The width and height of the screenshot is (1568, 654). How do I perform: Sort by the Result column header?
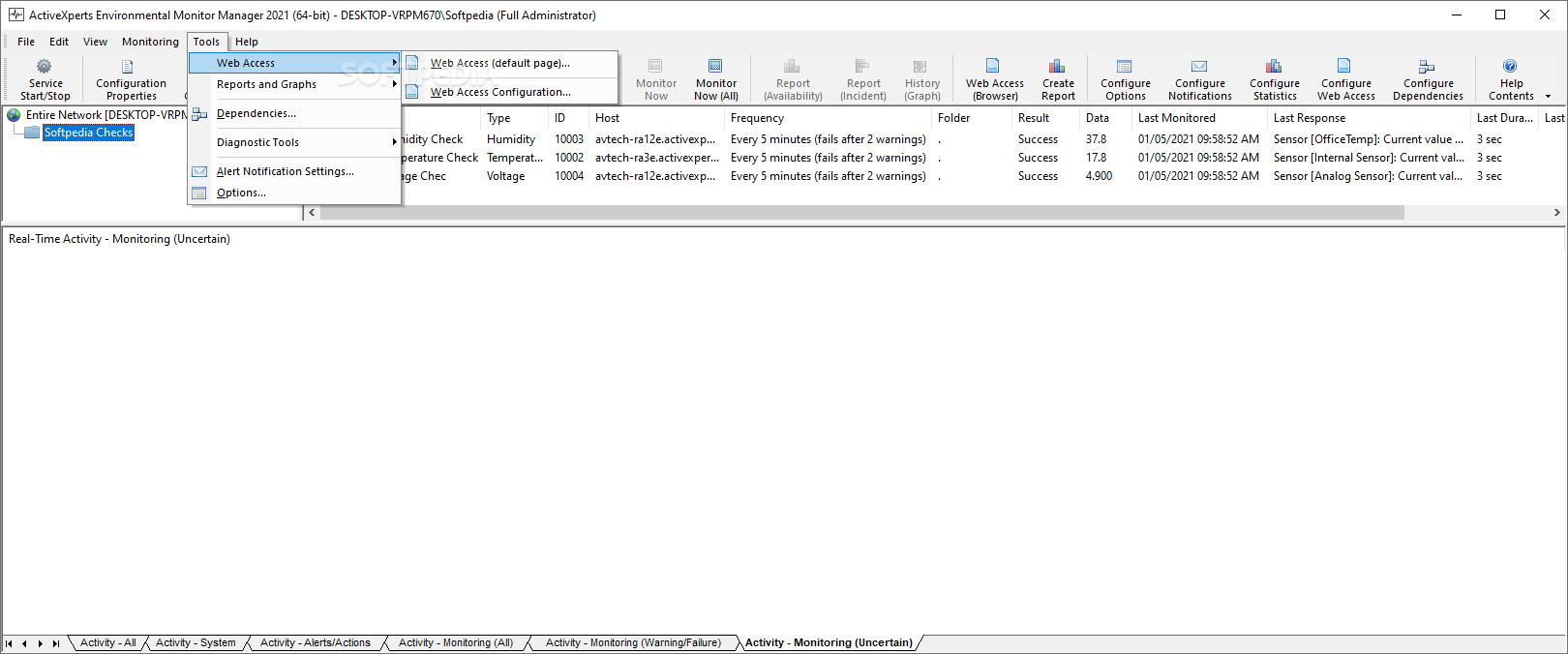[x=1045, y=118]
